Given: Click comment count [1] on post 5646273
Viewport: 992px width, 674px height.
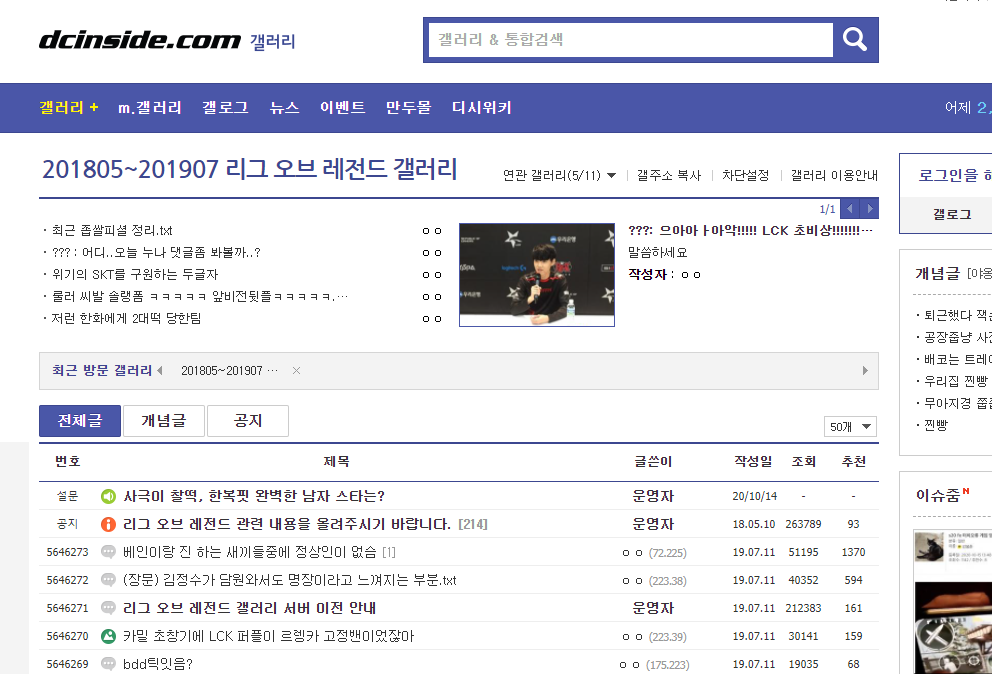Looking at the screenshot, I should pyautogui.click(x=388, y=552).
